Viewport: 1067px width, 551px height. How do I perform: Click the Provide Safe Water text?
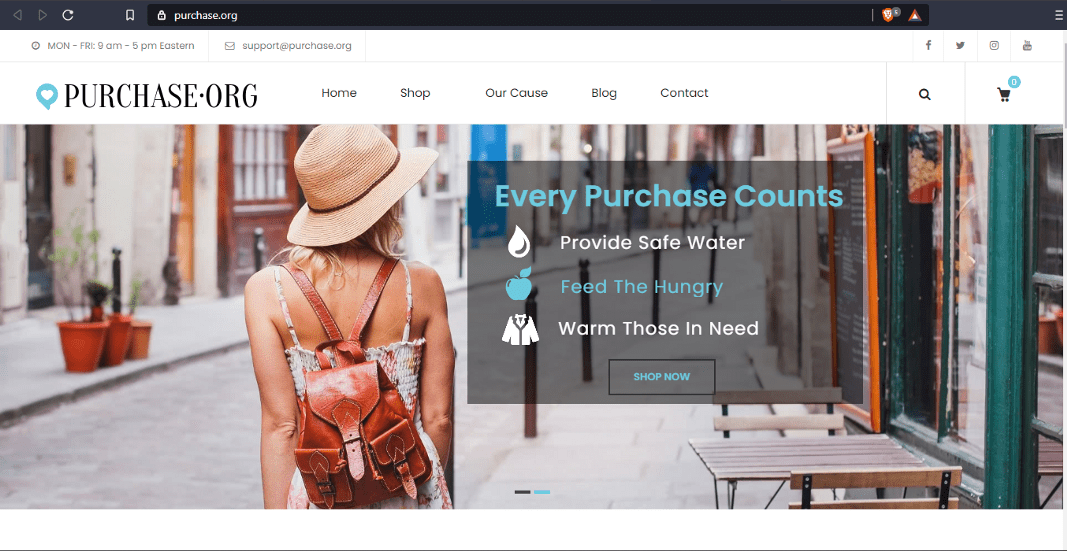tap(652, 243)
